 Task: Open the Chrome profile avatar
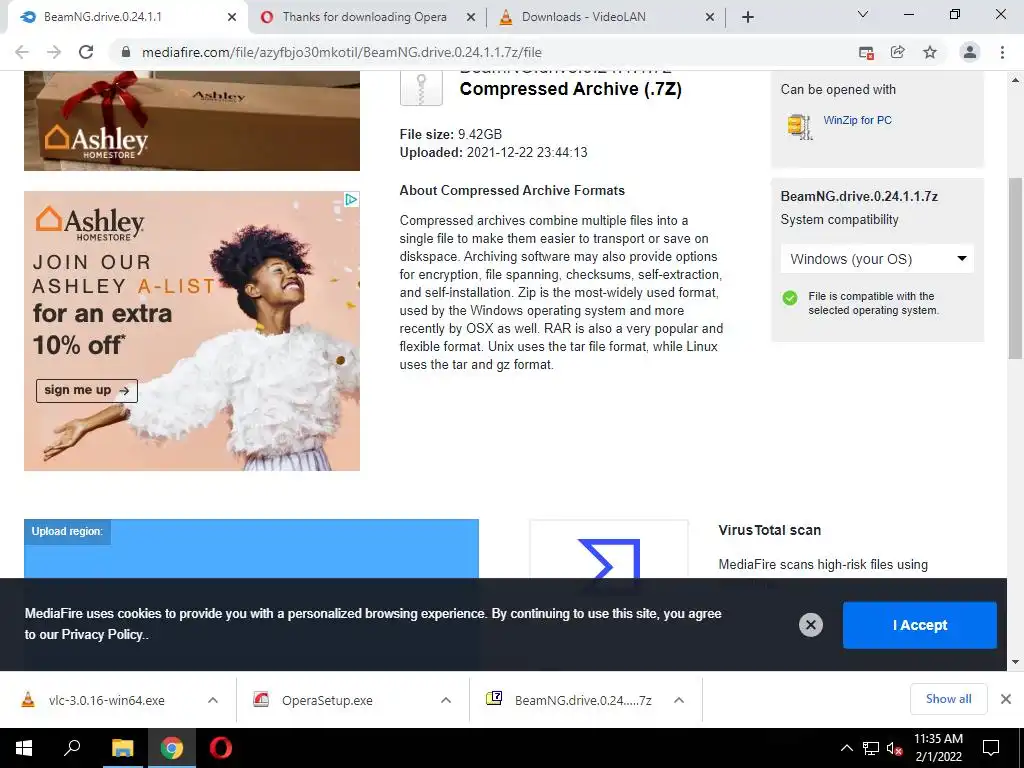(970, 52)
